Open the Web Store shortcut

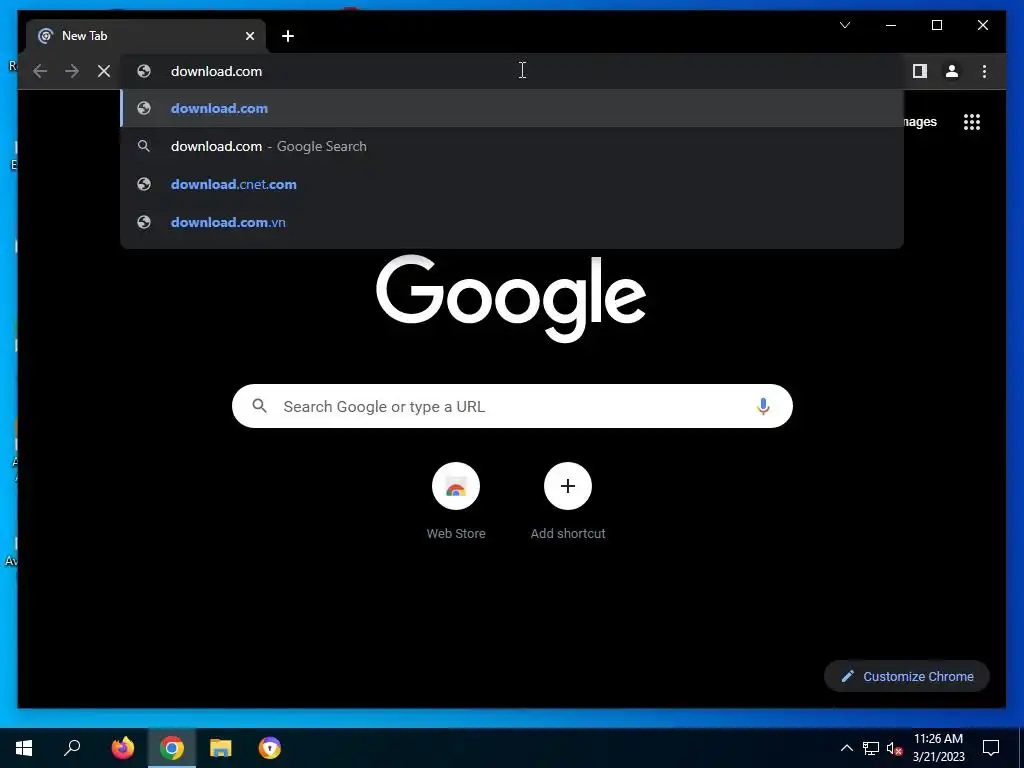[x=456, y=501]
